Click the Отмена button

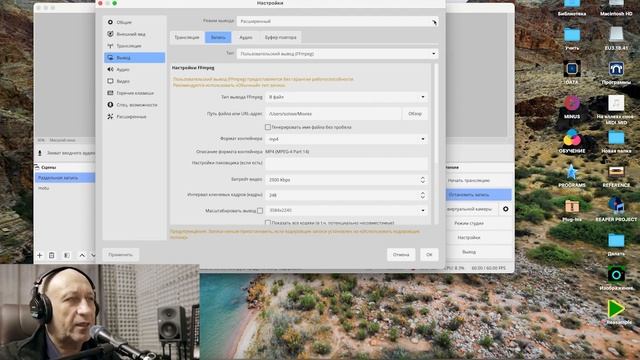point(401,255)
